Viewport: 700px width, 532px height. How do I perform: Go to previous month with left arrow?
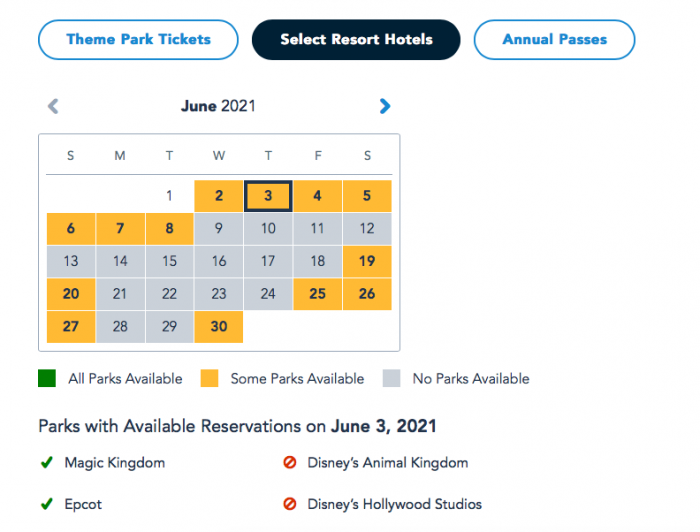click(x=54, y=106)
